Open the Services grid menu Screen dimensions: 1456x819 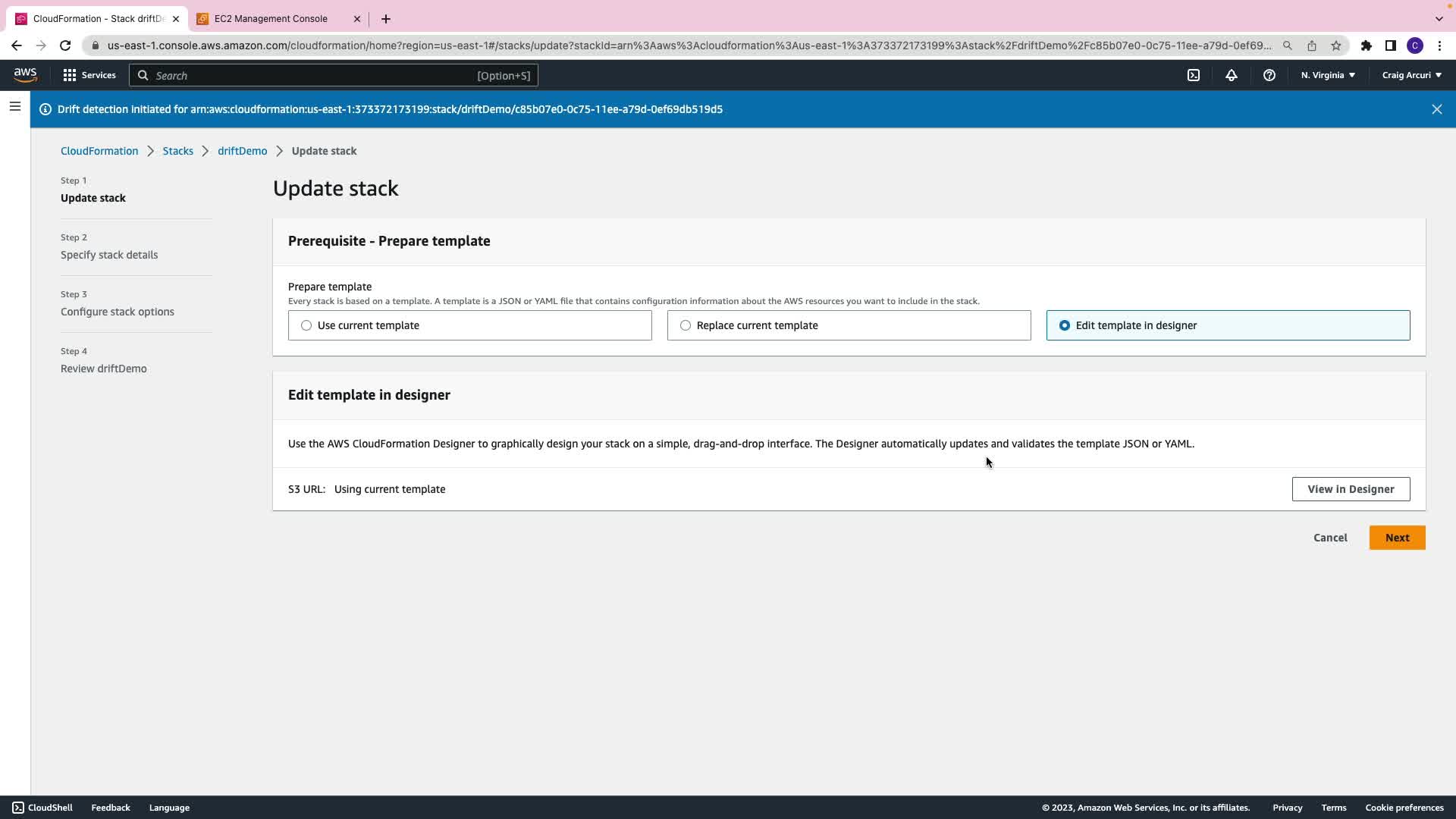(89, 75)
